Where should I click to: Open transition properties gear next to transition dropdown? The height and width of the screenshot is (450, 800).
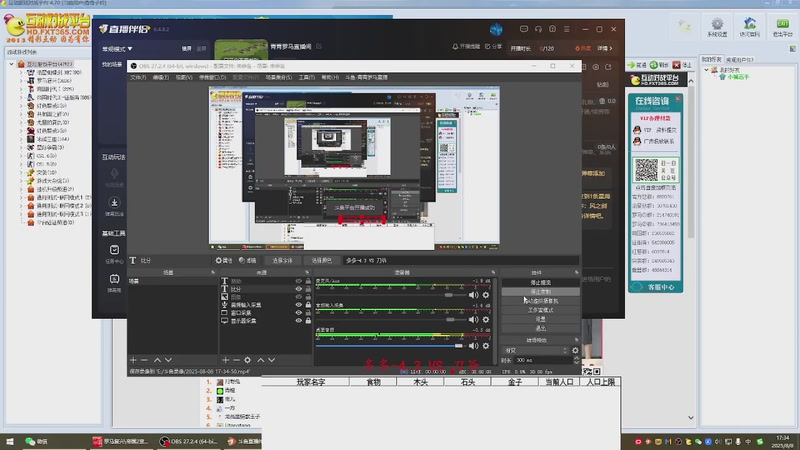(576, 351)
